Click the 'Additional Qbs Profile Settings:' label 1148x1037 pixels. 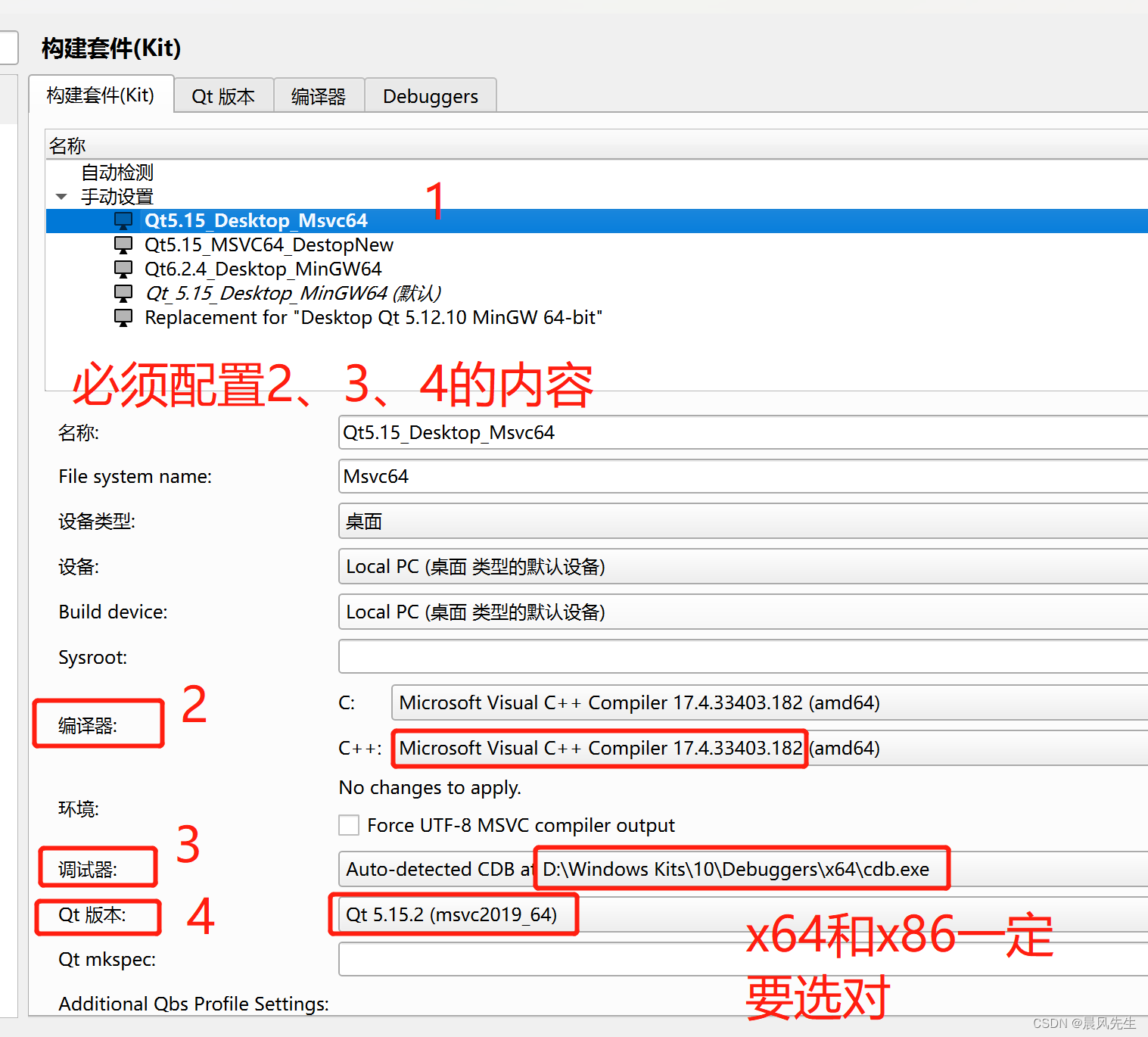coord(194,1004)
